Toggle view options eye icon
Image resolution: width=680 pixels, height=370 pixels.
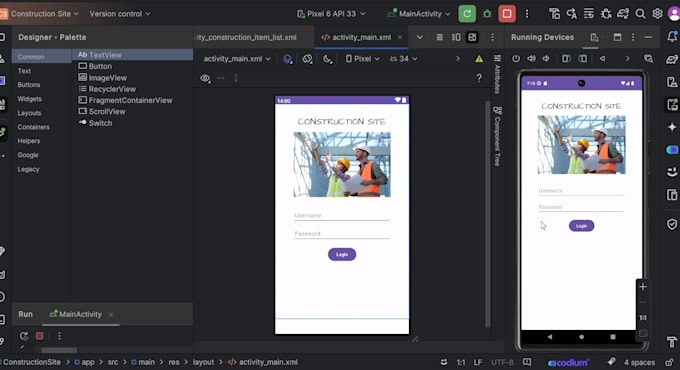[205, 78]
